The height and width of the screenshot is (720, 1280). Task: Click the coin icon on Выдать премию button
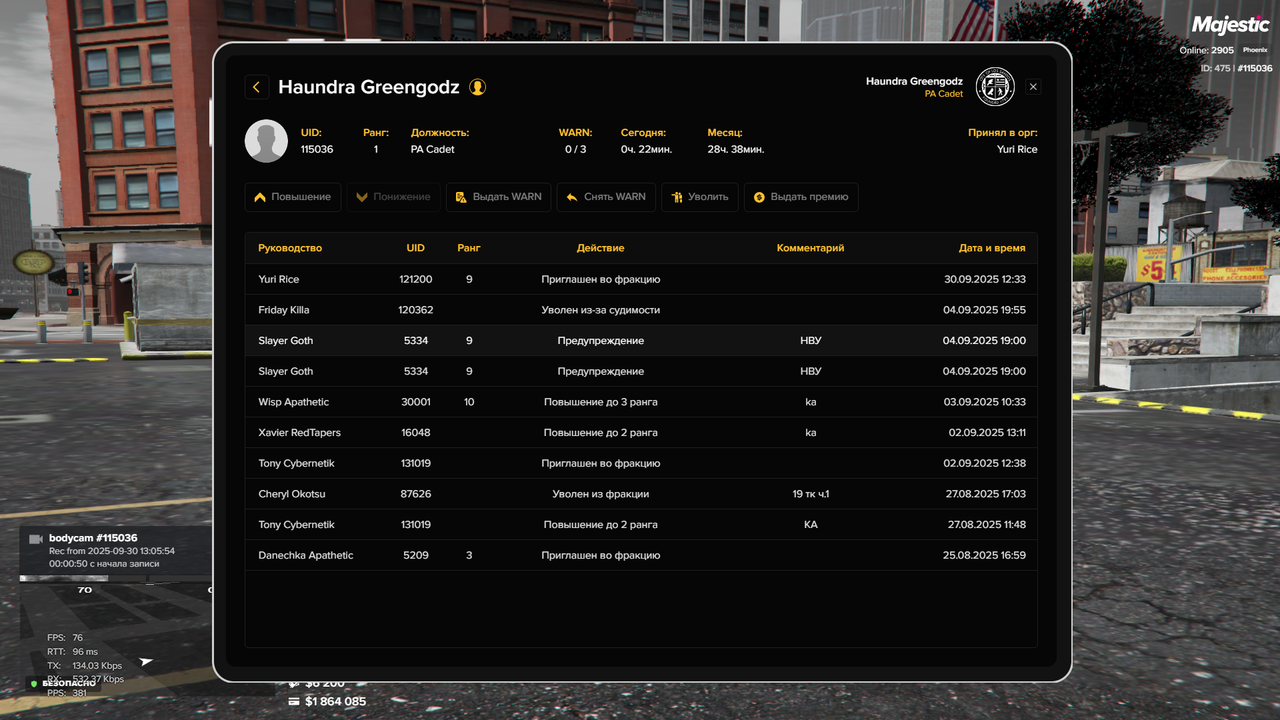(759, 197)
